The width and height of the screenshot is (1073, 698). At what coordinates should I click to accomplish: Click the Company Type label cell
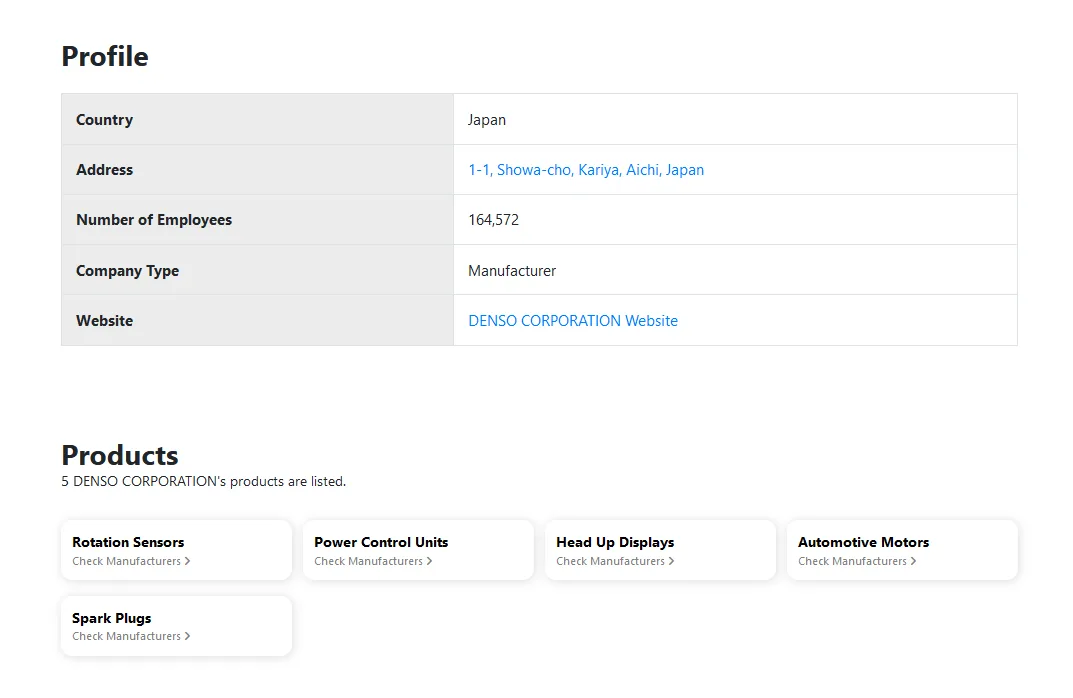[x=257, y=270]
